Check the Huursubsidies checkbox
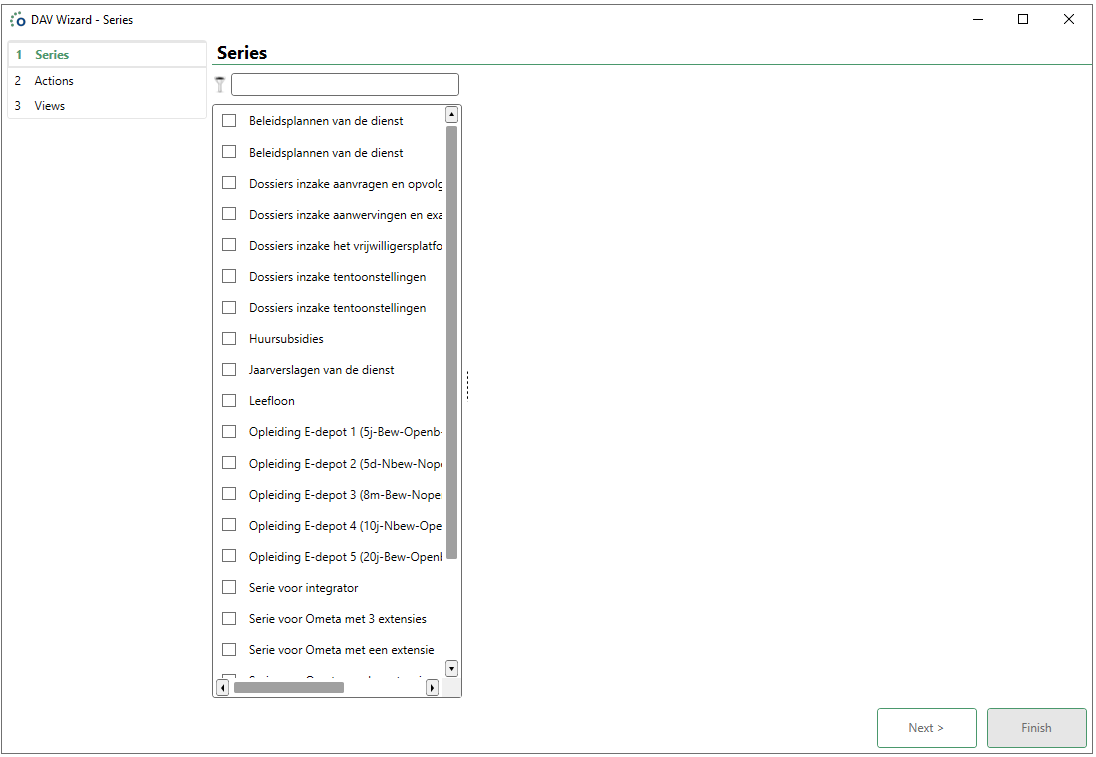The width and height of the screenshot is (1096, 757). coord(229,339)
